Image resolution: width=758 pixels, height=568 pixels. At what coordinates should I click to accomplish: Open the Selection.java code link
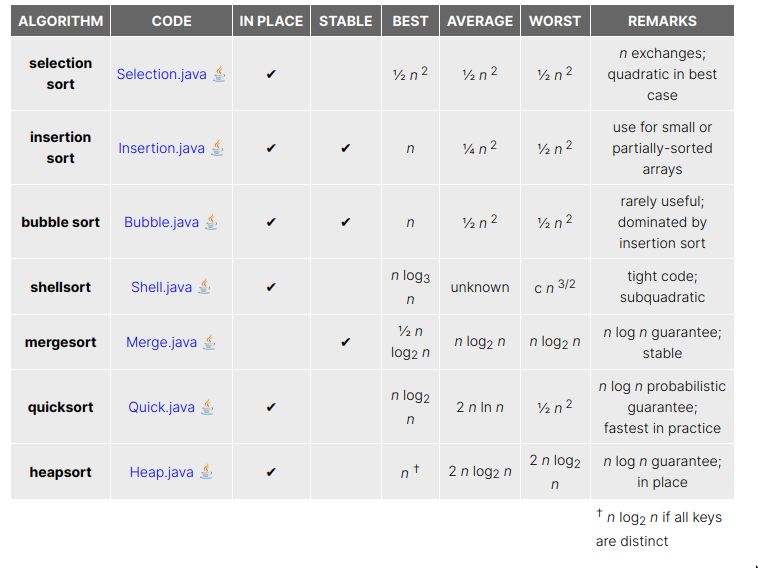coord(161,74)
